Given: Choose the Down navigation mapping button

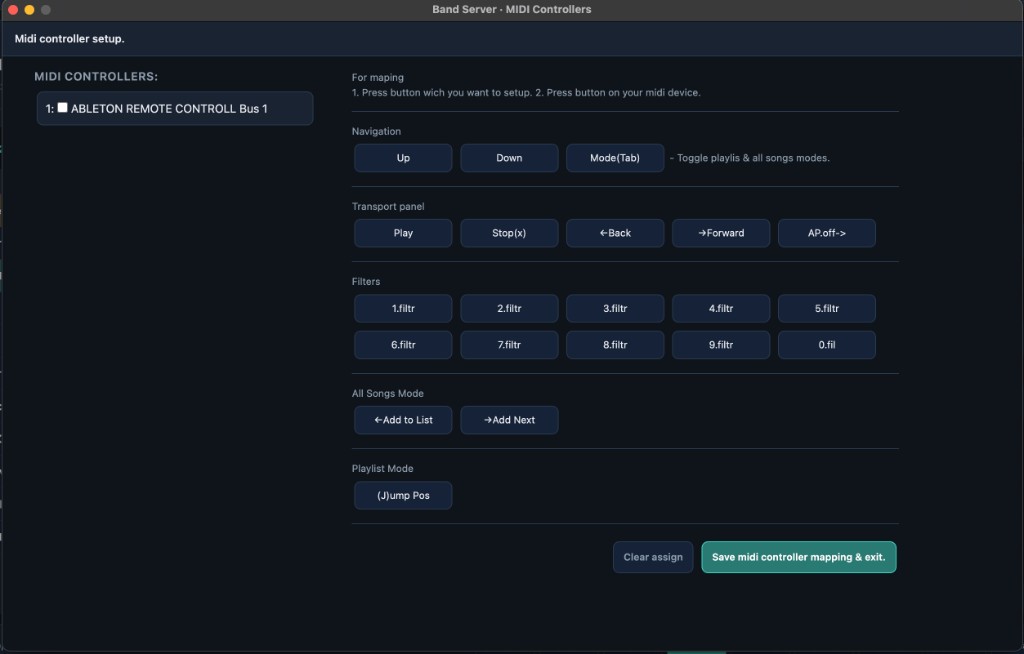Looking at the screenshot, I should pyautogui.click(x=509, y=158).
